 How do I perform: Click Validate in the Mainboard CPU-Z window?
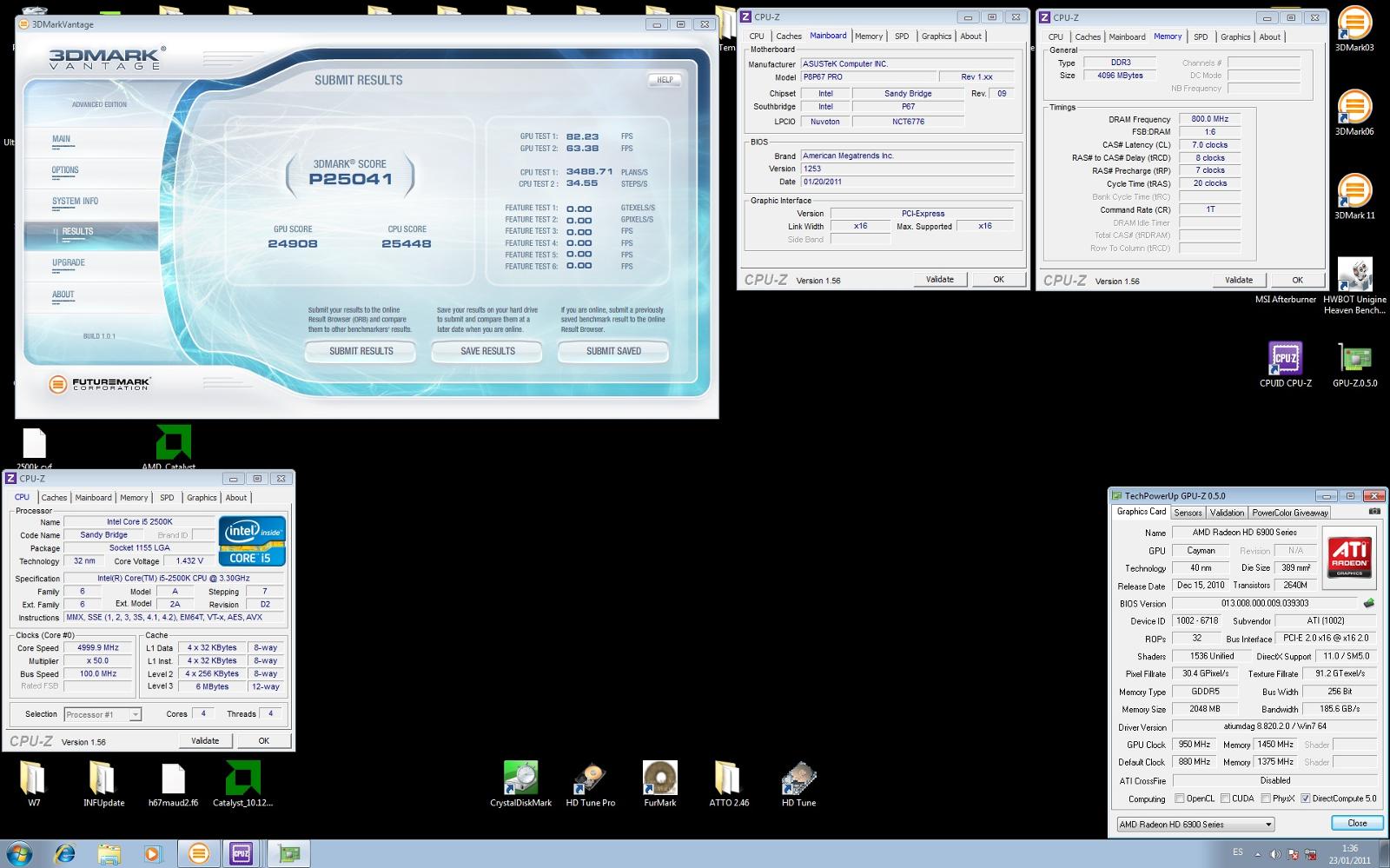click(940, 280)
